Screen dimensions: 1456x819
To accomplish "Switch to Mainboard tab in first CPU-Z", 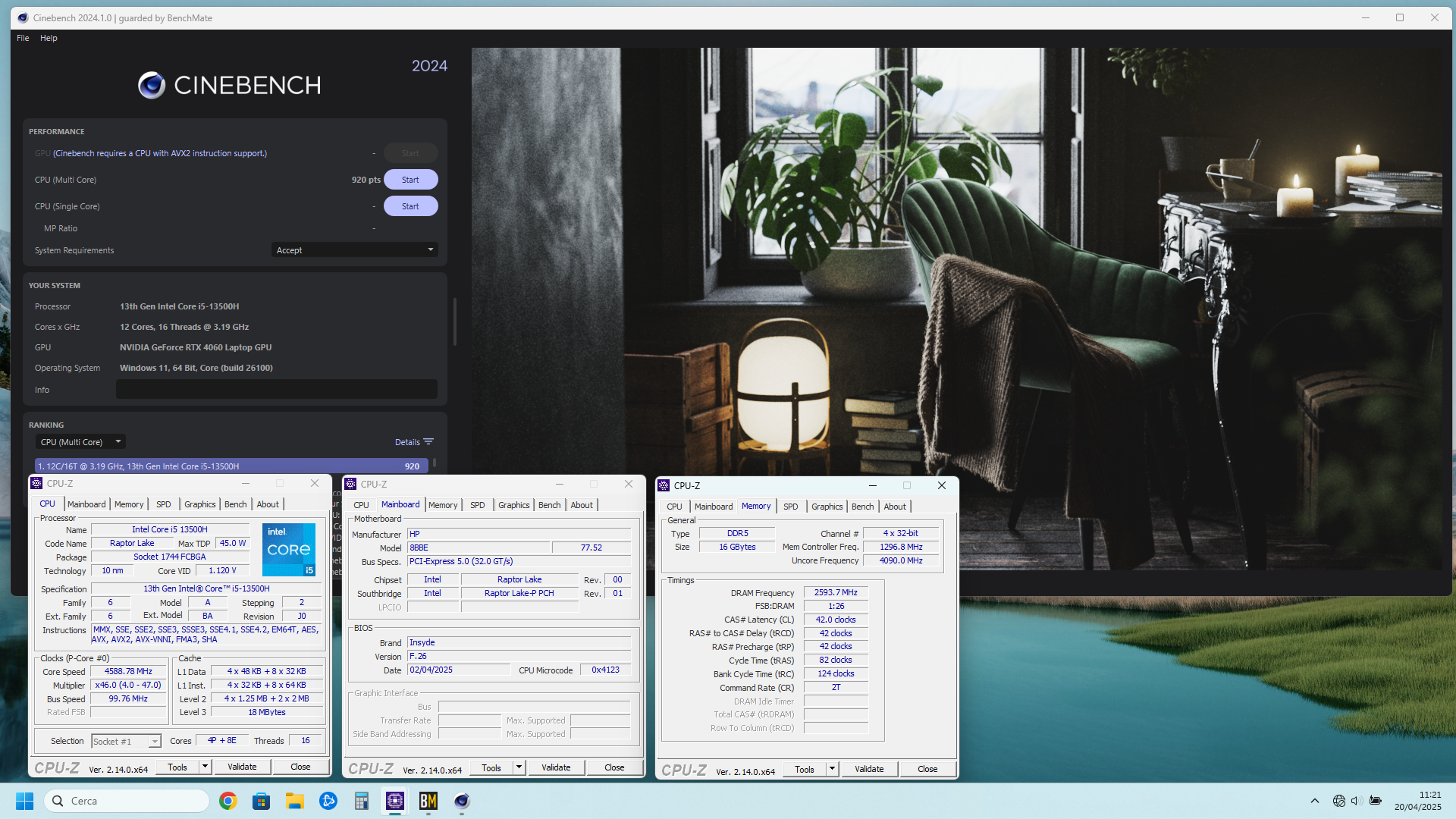I will pyautogui.click(x=86, y=504).
